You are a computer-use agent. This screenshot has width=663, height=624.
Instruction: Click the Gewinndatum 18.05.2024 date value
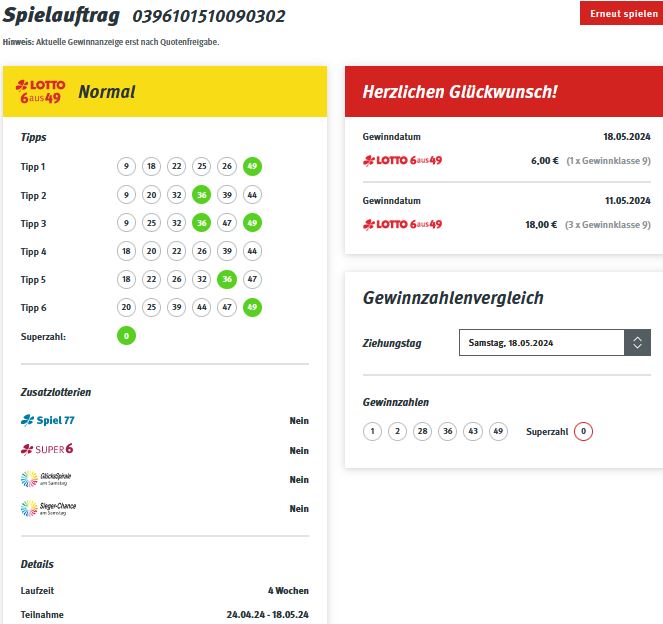point(627,137)
